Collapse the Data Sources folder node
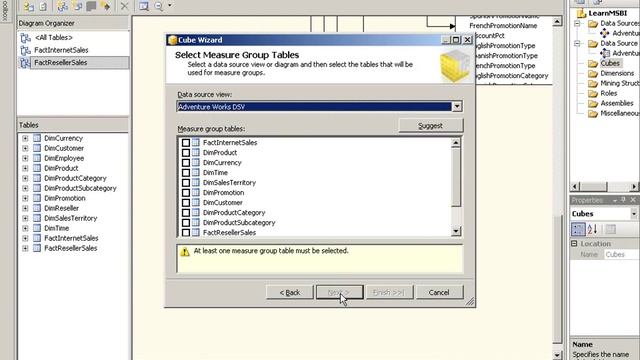Viewport: 640px width, 360px height. (578, 24)
